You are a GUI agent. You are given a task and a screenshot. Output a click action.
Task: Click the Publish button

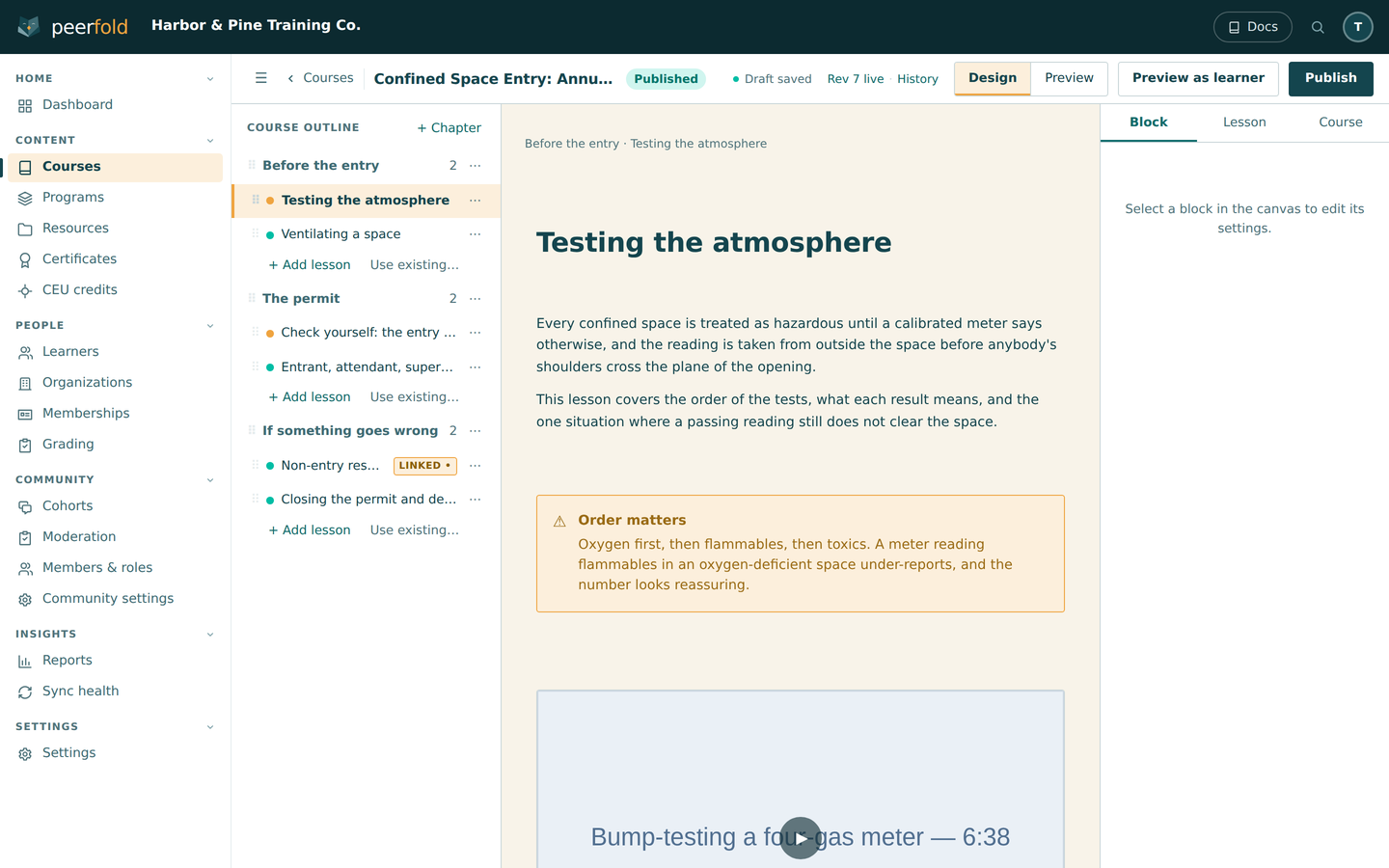pos(1331,78)
